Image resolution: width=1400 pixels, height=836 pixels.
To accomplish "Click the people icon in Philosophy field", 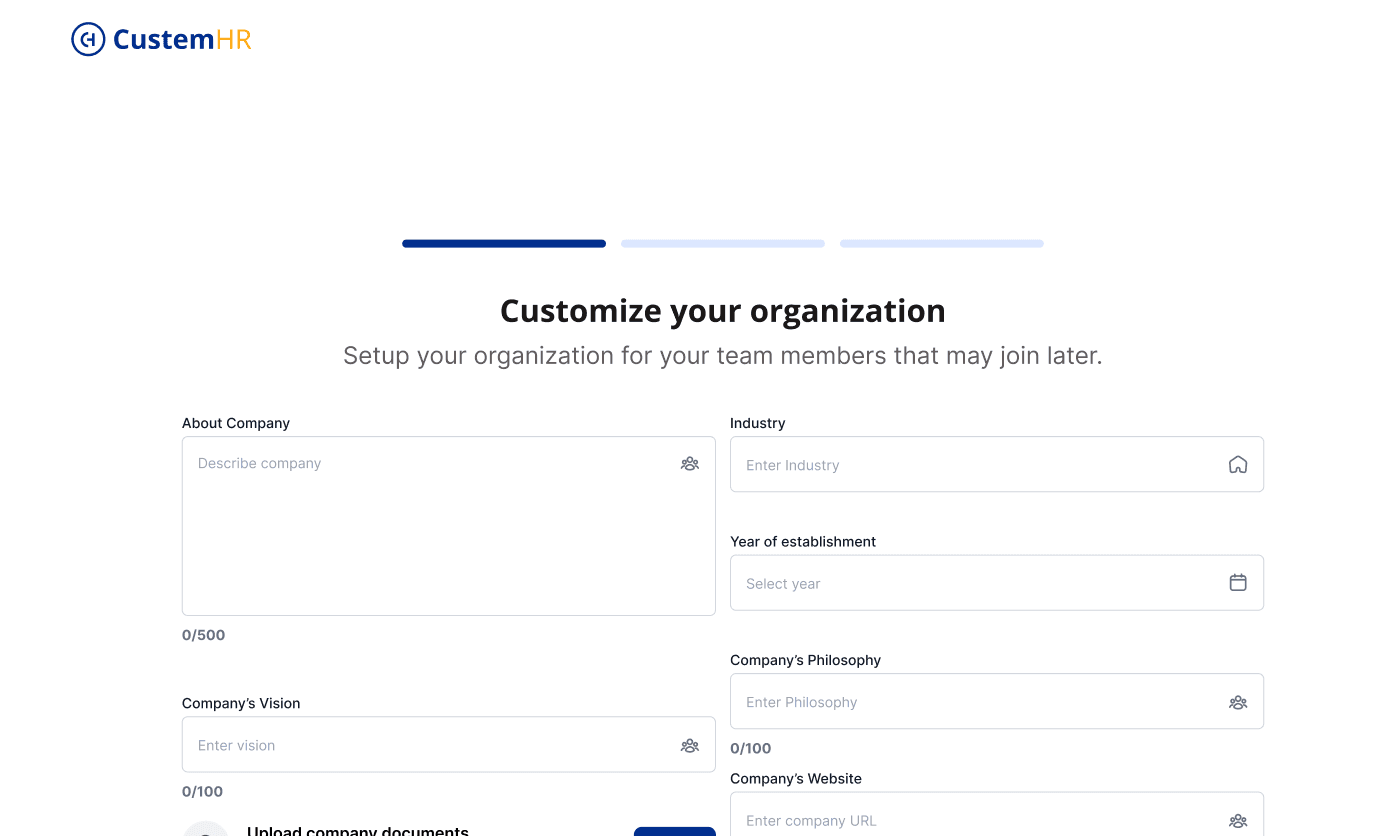I will [1238, 702].
